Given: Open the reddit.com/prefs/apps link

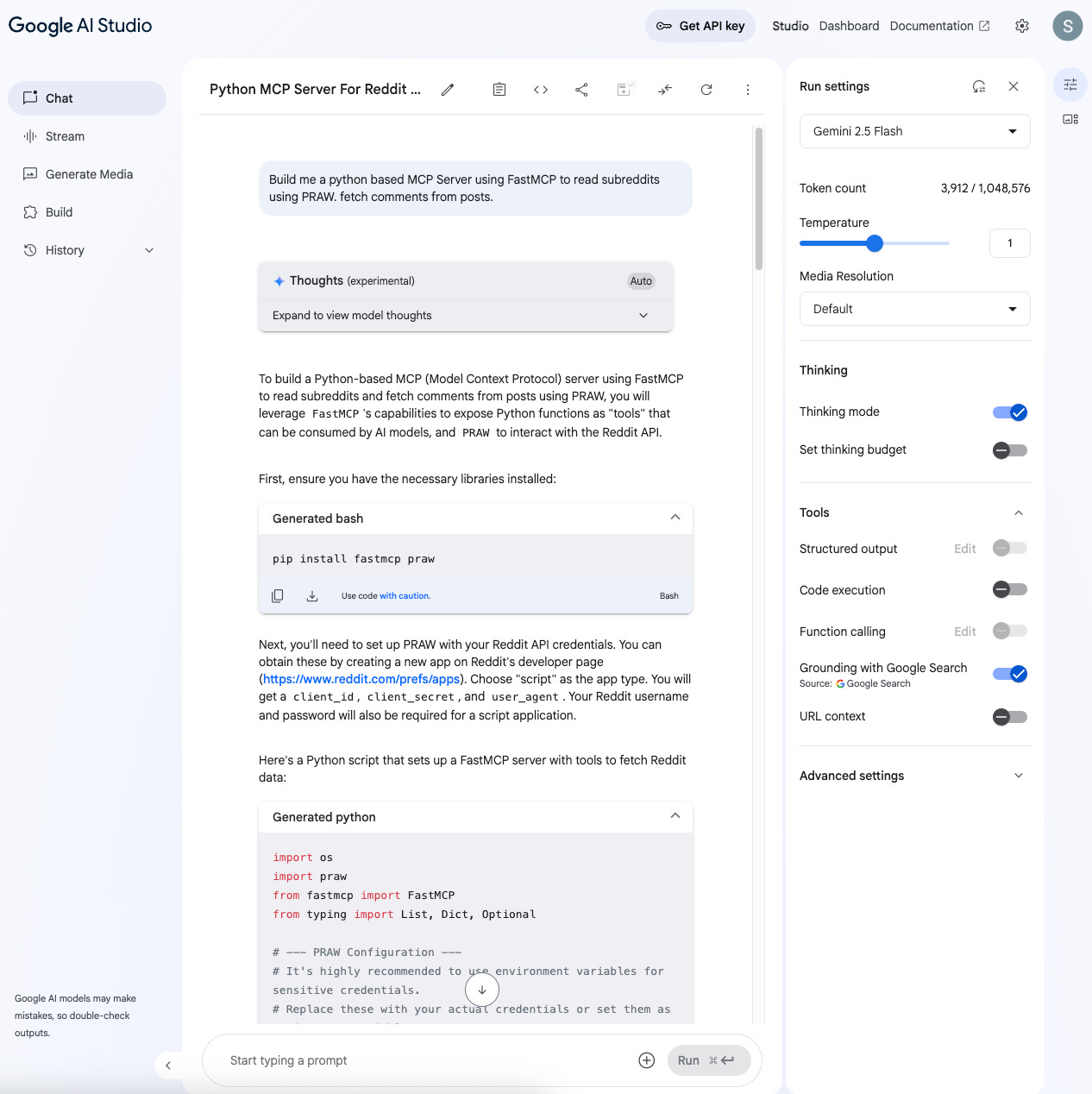Looking at the screenshot, I should (x=361, y=679).
